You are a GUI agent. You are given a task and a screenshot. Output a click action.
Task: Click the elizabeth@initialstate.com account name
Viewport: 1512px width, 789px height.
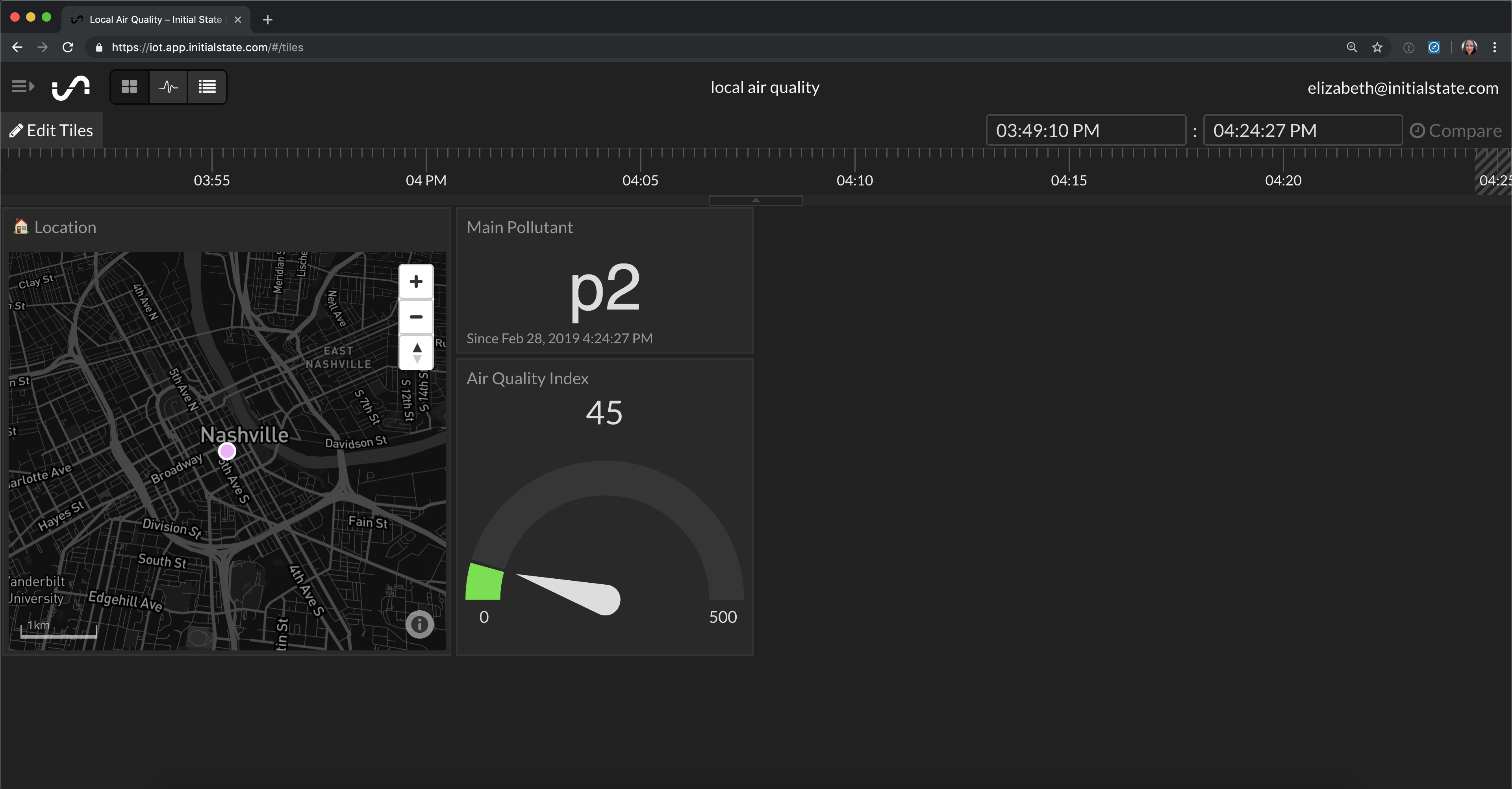tap(1404, 87)
